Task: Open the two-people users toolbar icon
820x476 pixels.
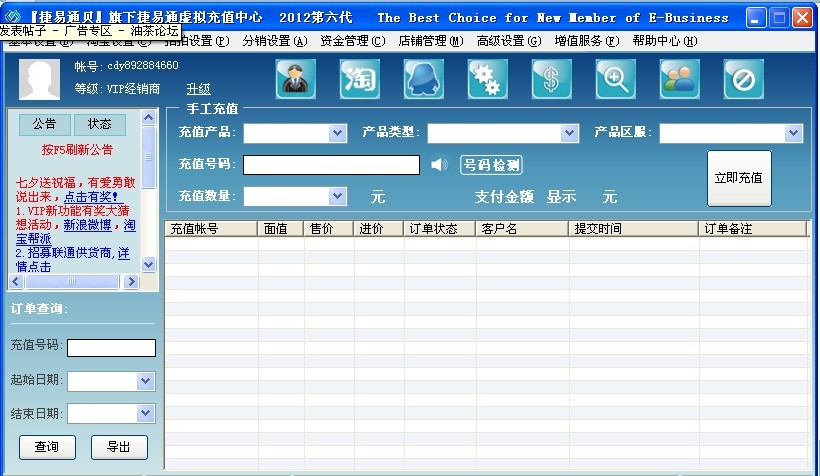Action: click(679, 79)
